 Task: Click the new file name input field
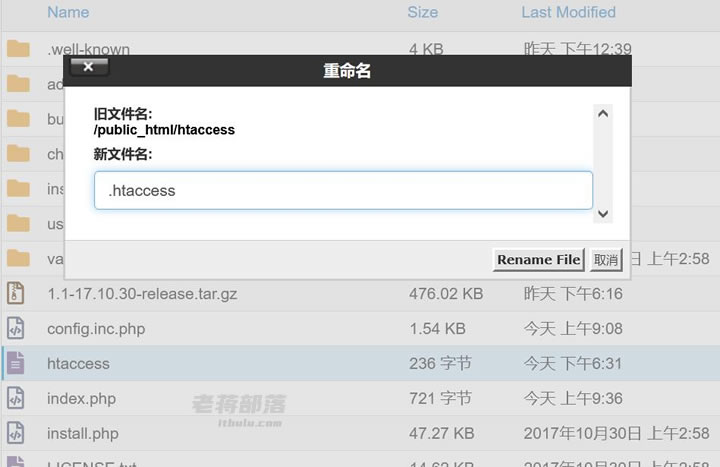[343, 190]
